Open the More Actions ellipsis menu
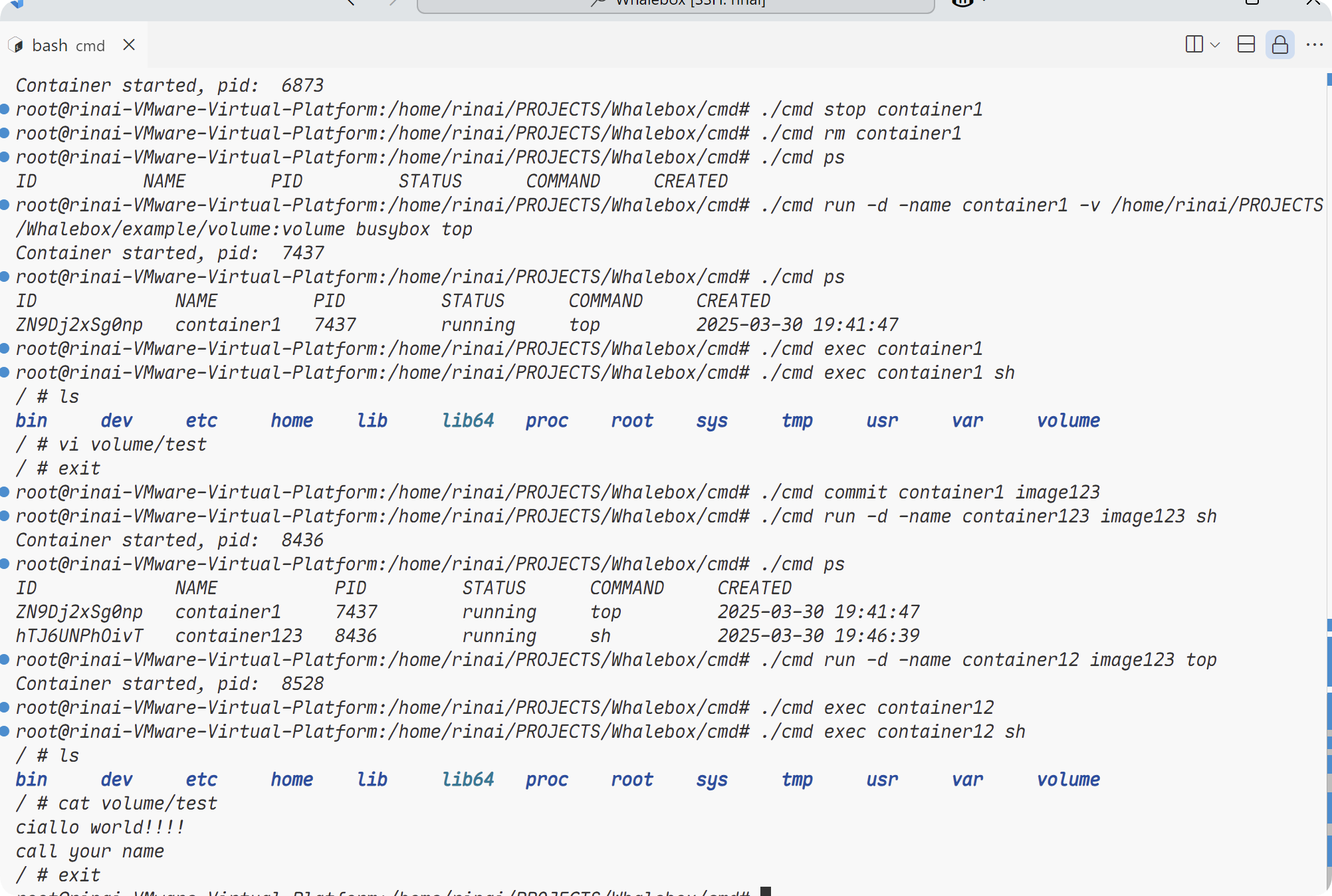Viewport: 1332px width, 896px height. 1314,45
